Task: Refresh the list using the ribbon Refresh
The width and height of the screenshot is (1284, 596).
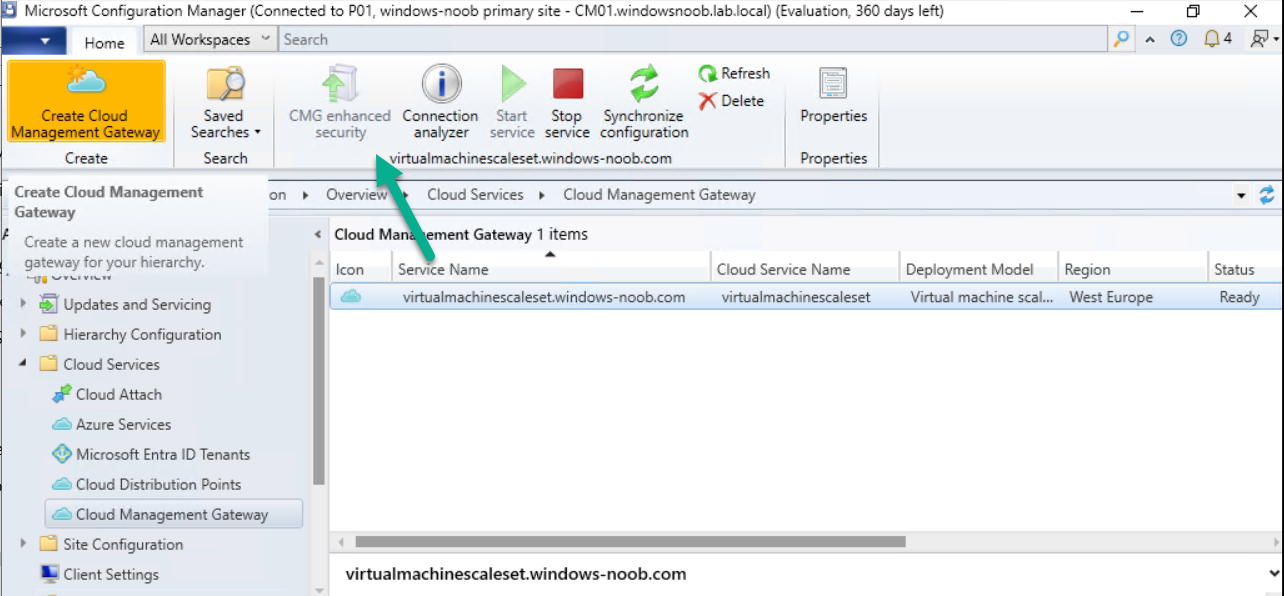Action: click(x=734, y=73)
